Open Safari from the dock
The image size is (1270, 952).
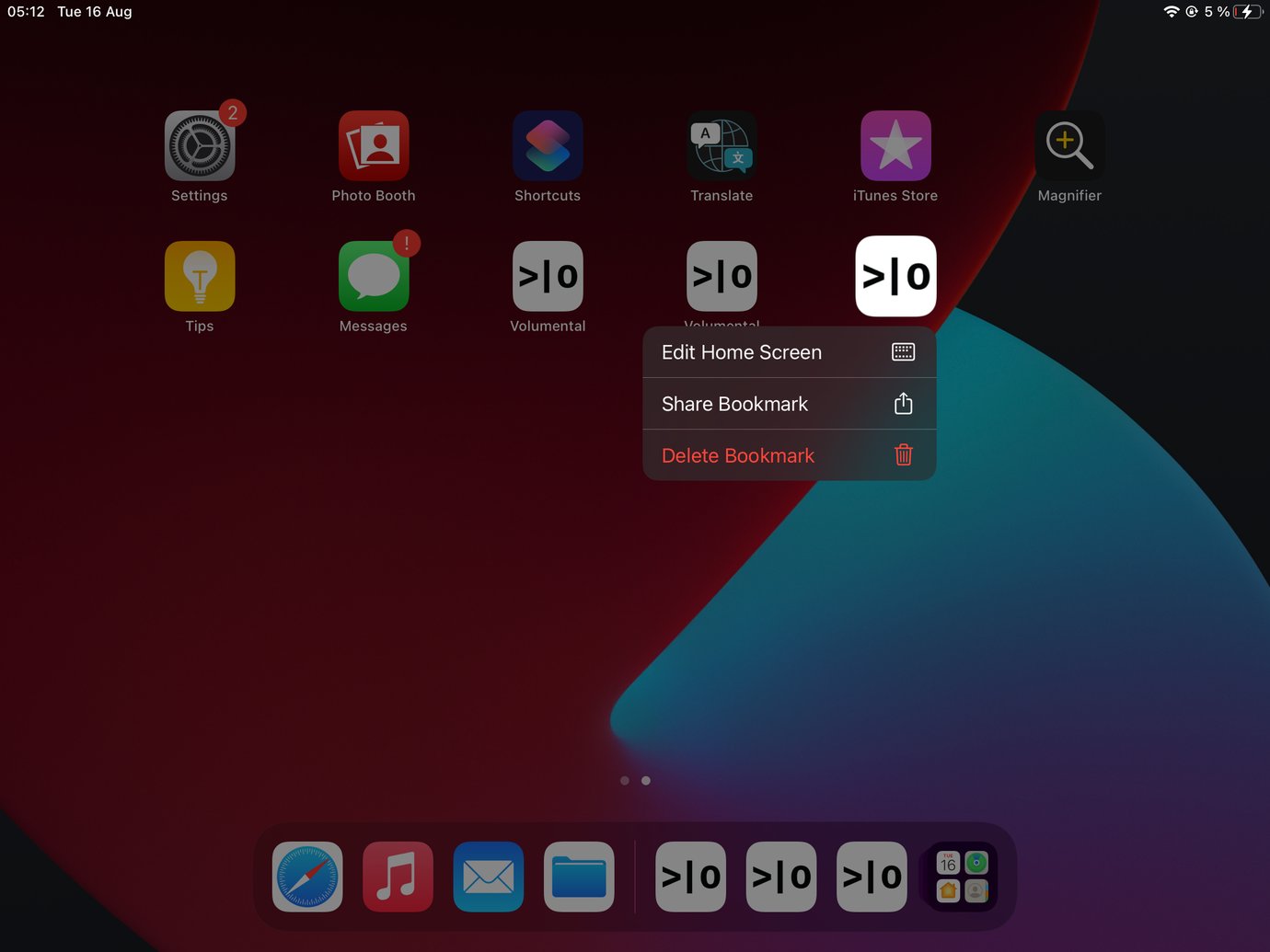306,877
